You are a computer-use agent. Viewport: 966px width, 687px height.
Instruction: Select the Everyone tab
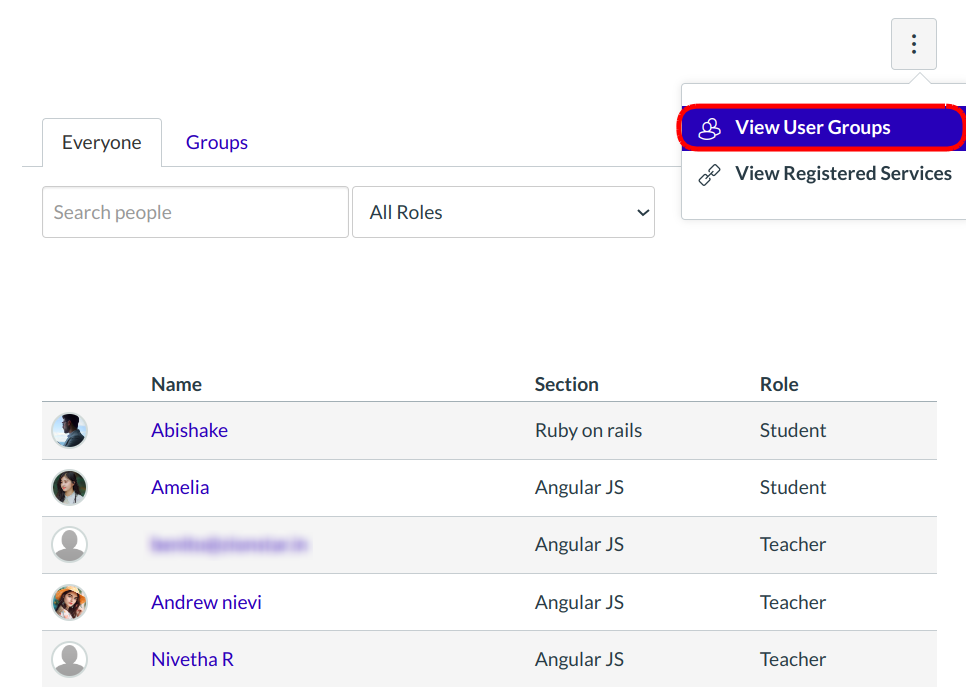pyautogui.click(x=101, y=142)
